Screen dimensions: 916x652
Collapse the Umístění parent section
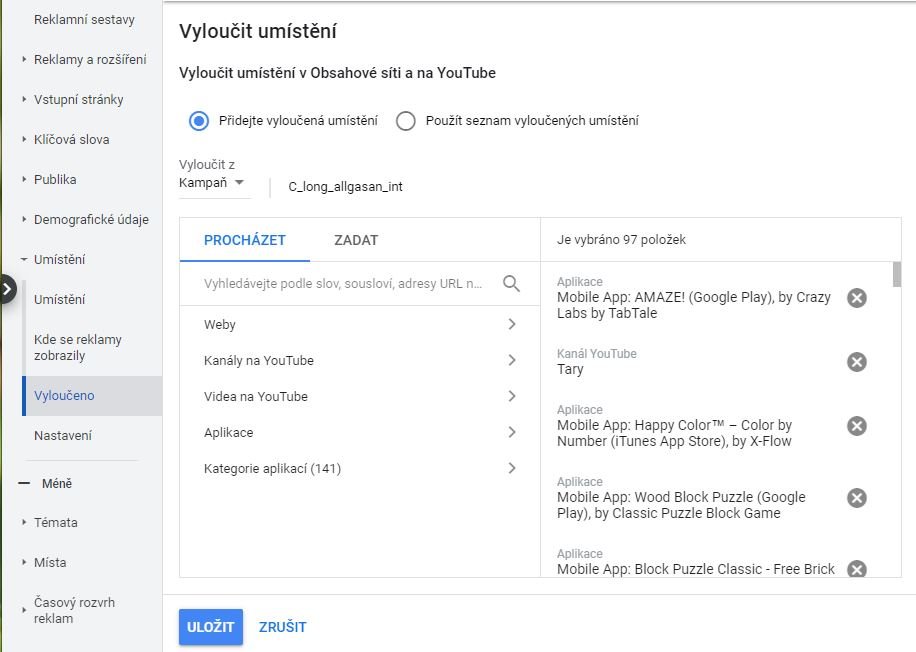[24, 259]
